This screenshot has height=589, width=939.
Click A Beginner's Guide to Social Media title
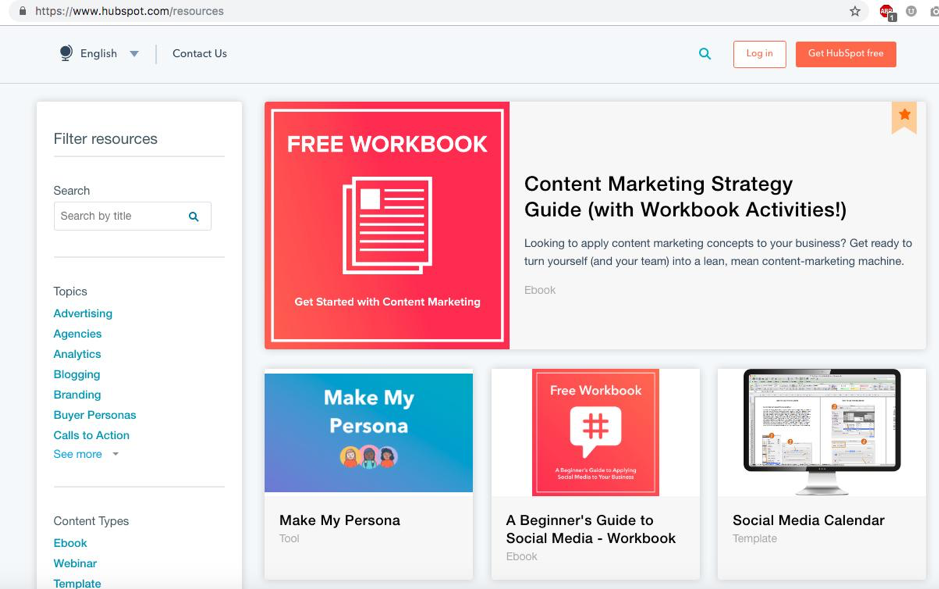[x=590, y=529]
